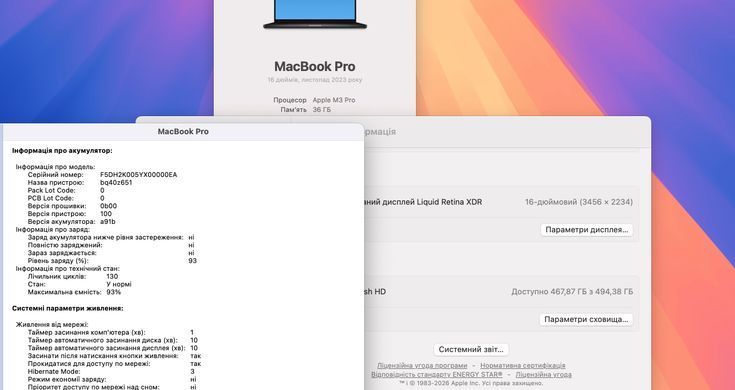
Task: Select the 36 ГБ memory value
Action: coord(322,109)
